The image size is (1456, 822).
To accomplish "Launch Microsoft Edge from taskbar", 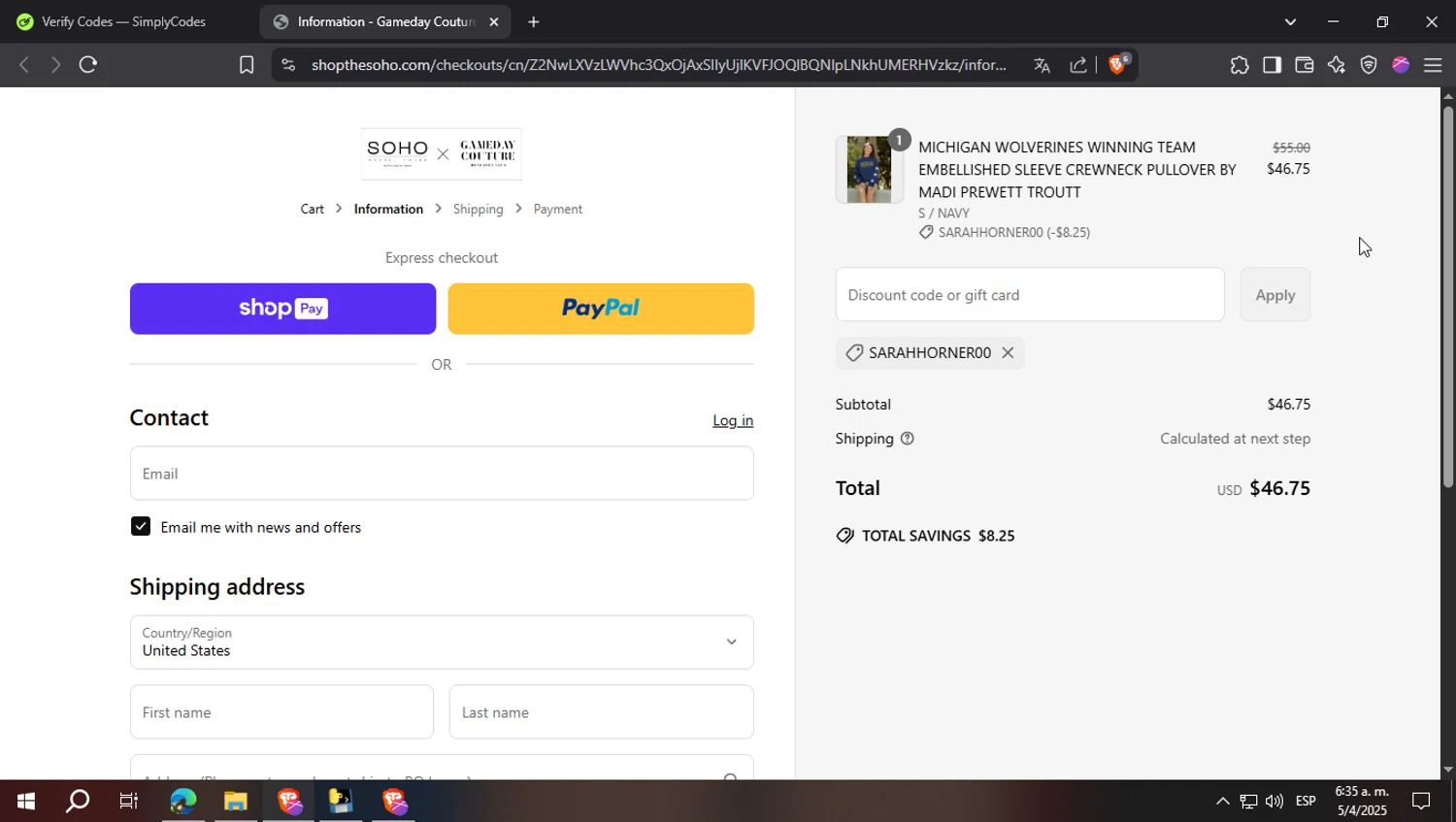I will point(182,801).
